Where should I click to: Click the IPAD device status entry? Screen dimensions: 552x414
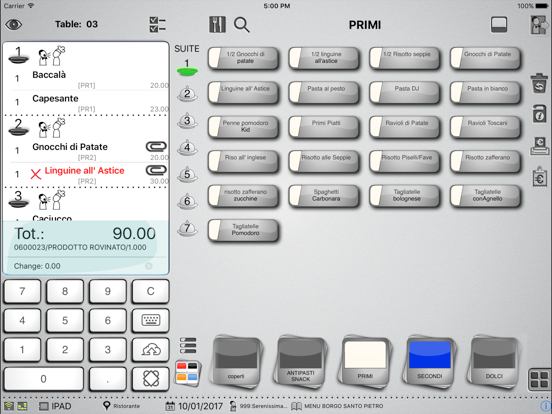click(55, 406)
